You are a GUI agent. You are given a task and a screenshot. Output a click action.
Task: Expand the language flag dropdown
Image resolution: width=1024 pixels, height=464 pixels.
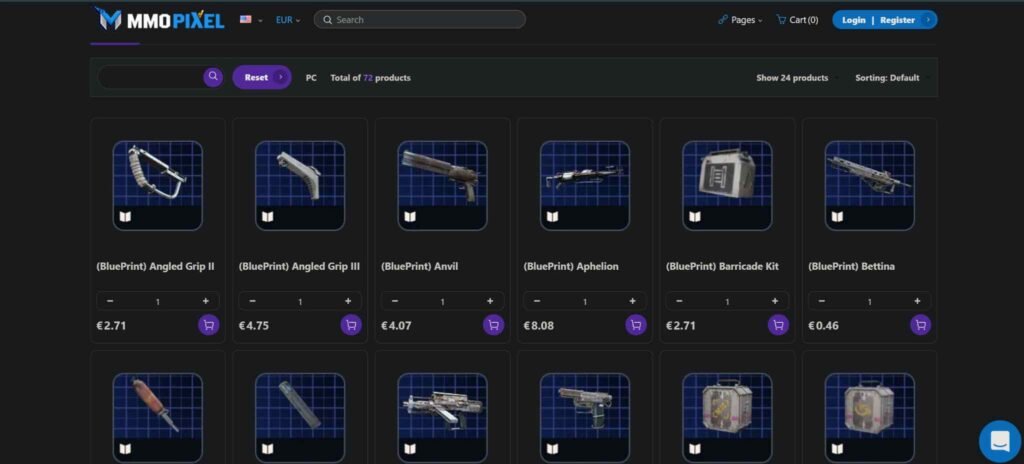[250, 20]
